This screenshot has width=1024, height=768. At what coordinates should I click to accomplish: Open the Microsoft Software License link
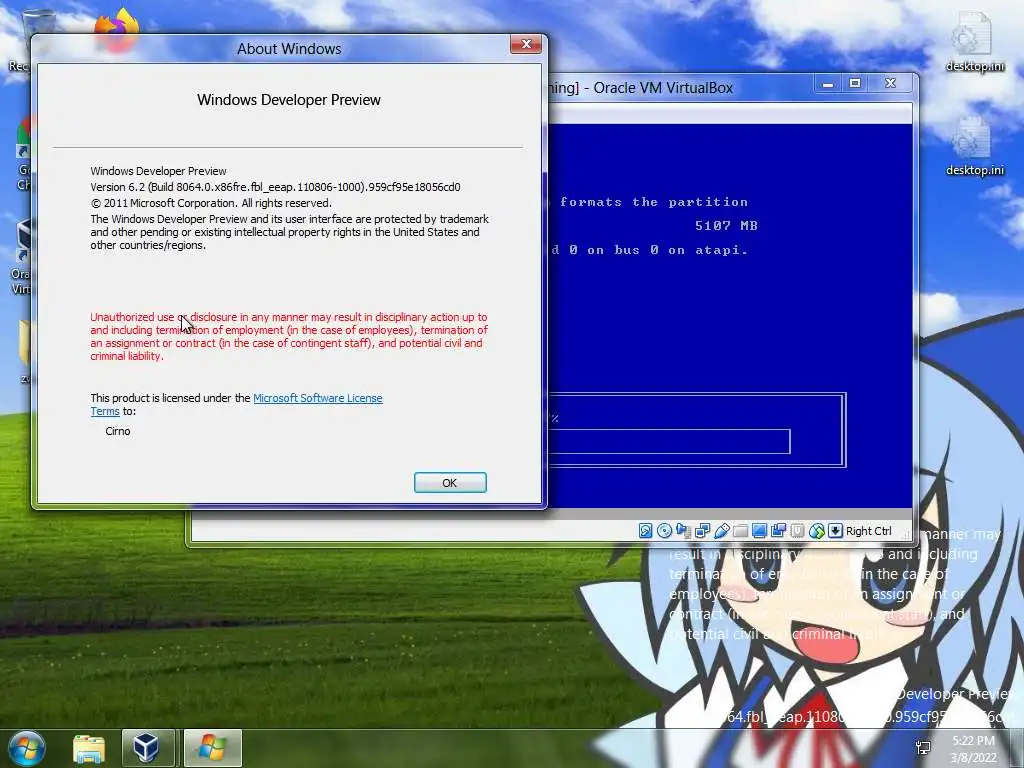317,398
